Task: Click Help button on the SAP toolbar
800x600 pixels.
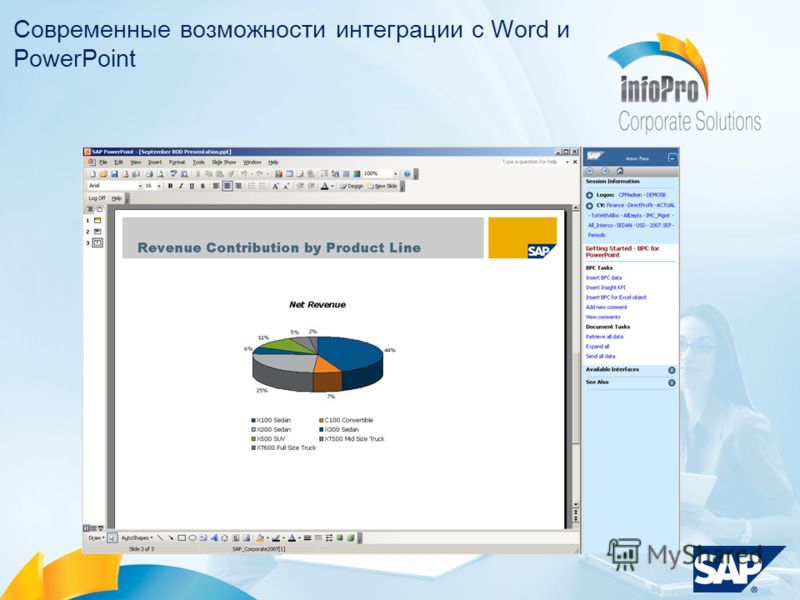Action: click(x=116, y=198)
